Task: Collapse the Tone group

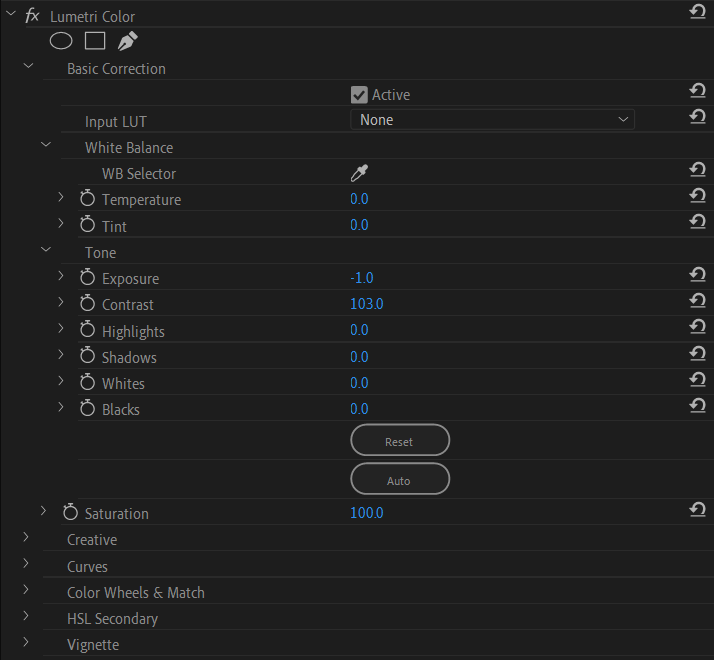Action: coord(46,250)
